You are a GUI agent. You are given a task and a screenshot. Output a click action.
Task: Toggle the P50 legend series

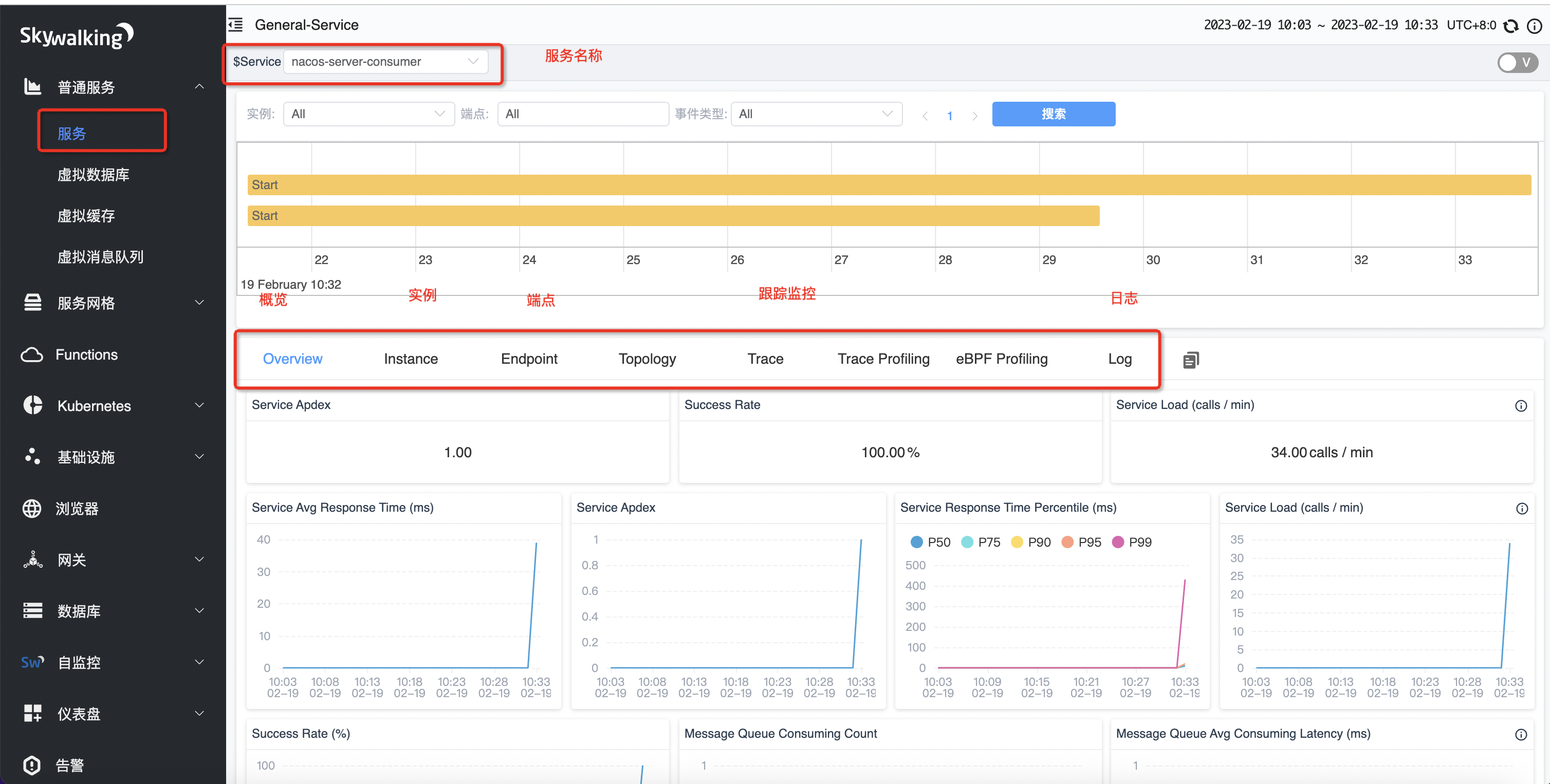tap(930, 542)
